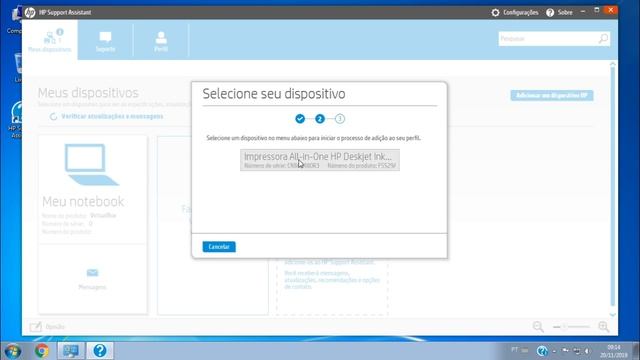Click the Cancelar button in dialog
The height and width of the screenshot is (360, 640).
[219, 247]
